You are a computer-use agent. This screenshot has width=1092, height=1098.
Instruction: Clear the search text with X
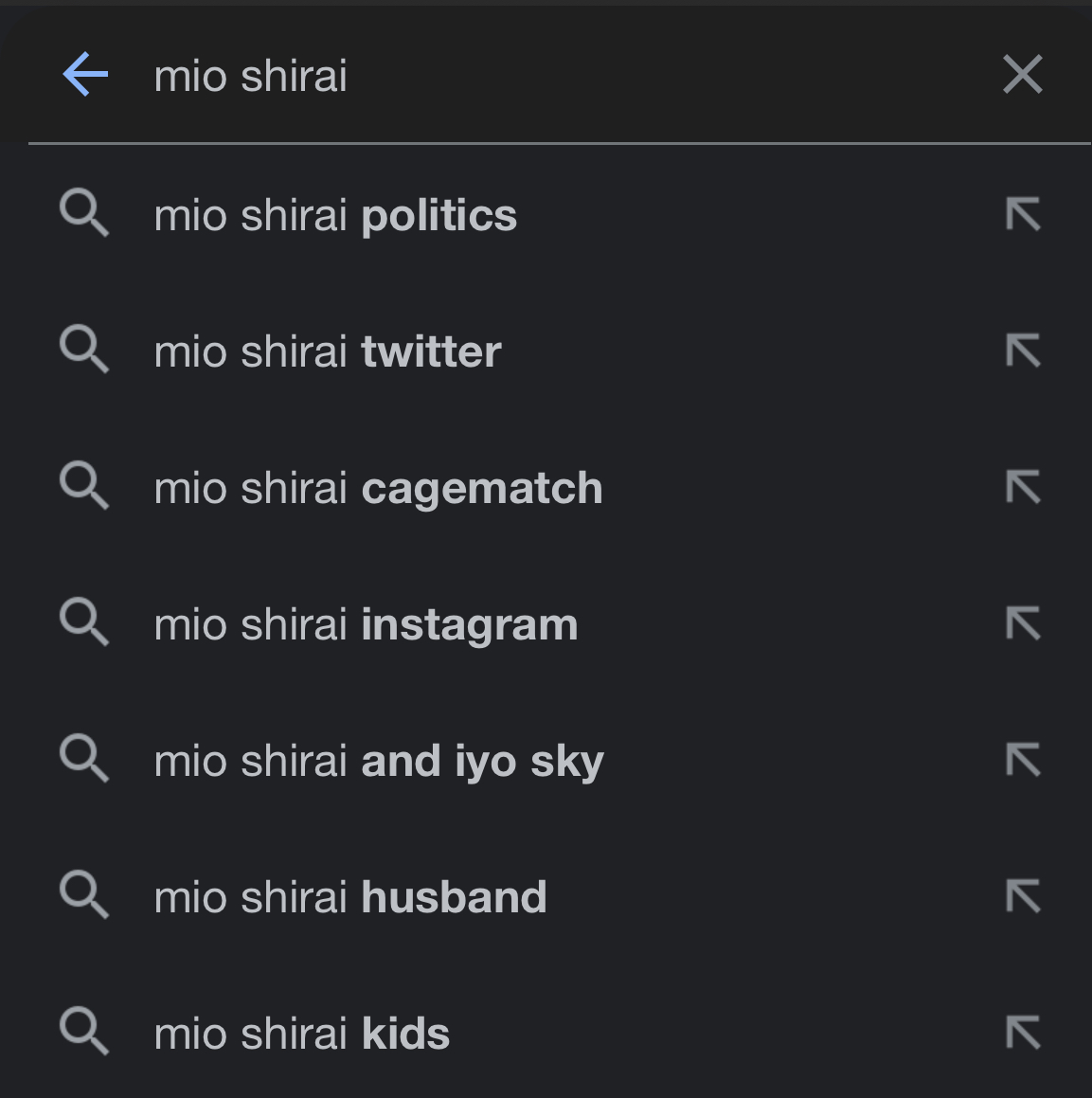click(x=1023, y=74)
